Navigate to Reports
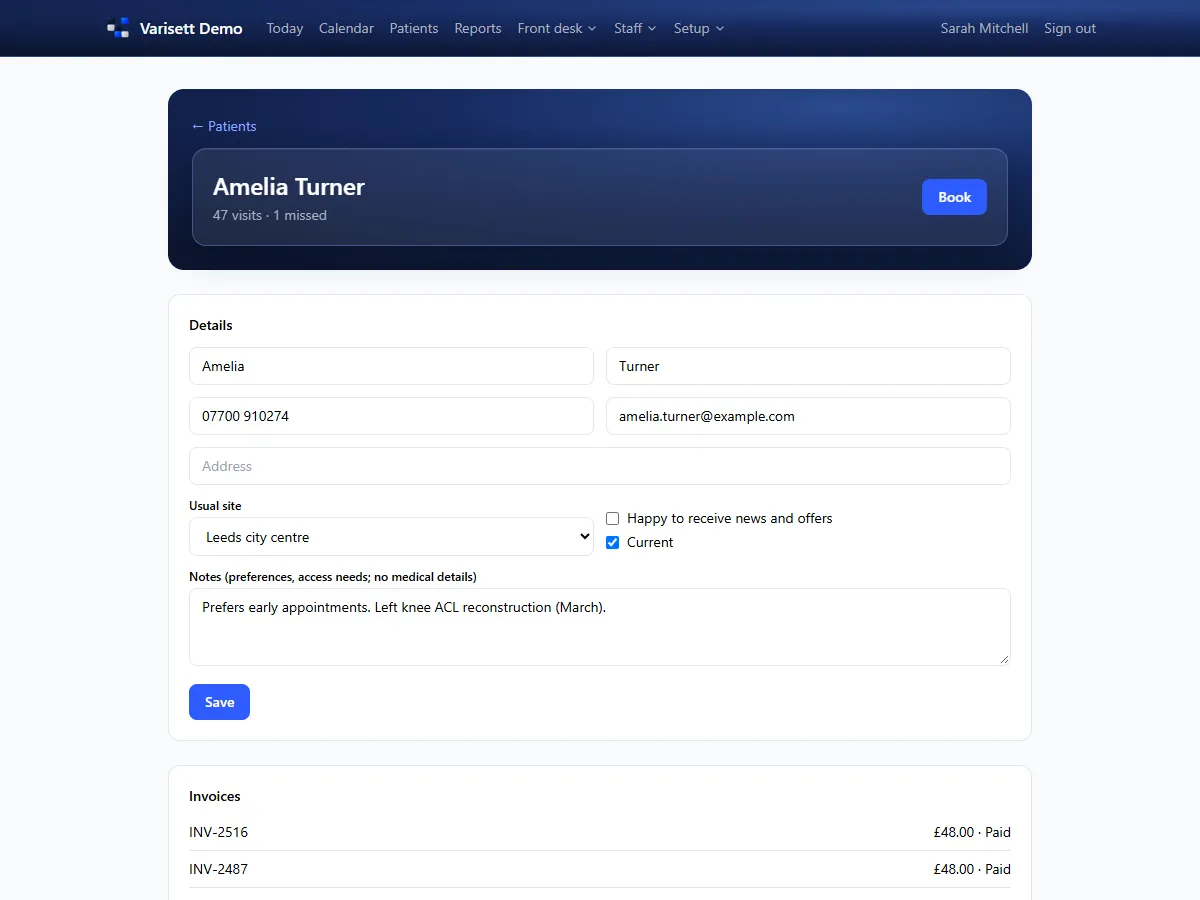The width and height of the screenshot is (1200, 900). click(x=478, y=28)
